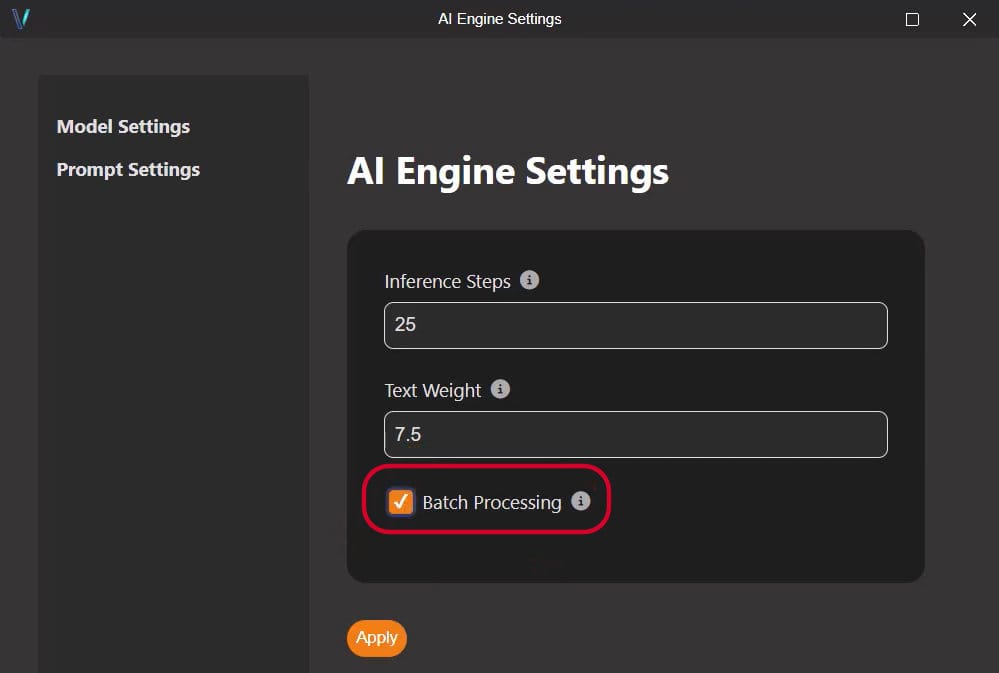Click the Text Weight label
This screenshot has width=999, height=673.
(433, 391)
